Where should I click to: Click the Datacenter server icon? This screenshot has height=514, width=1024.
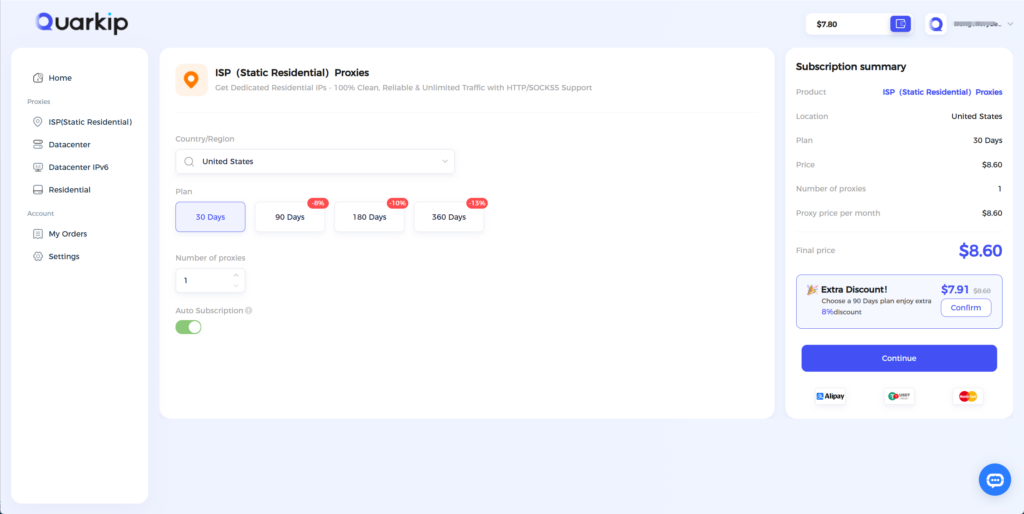(x=38, y=144)
